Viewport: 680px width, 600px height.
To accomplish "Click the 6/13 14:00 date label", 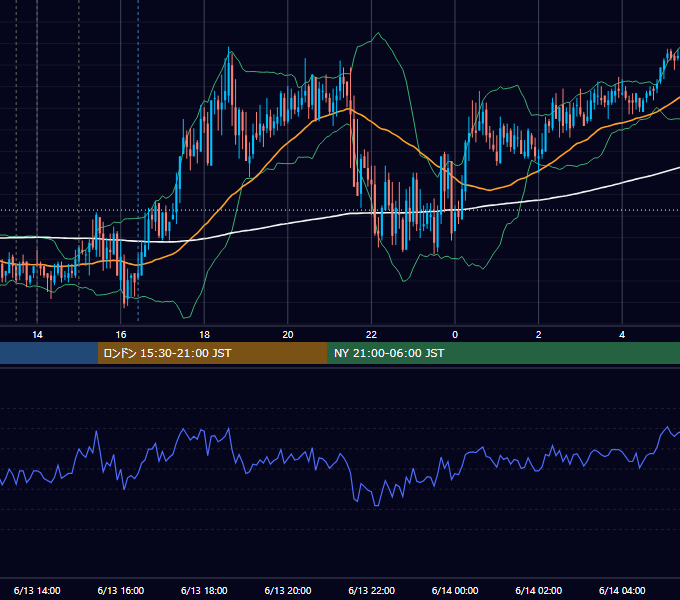I will click(37, 590).
